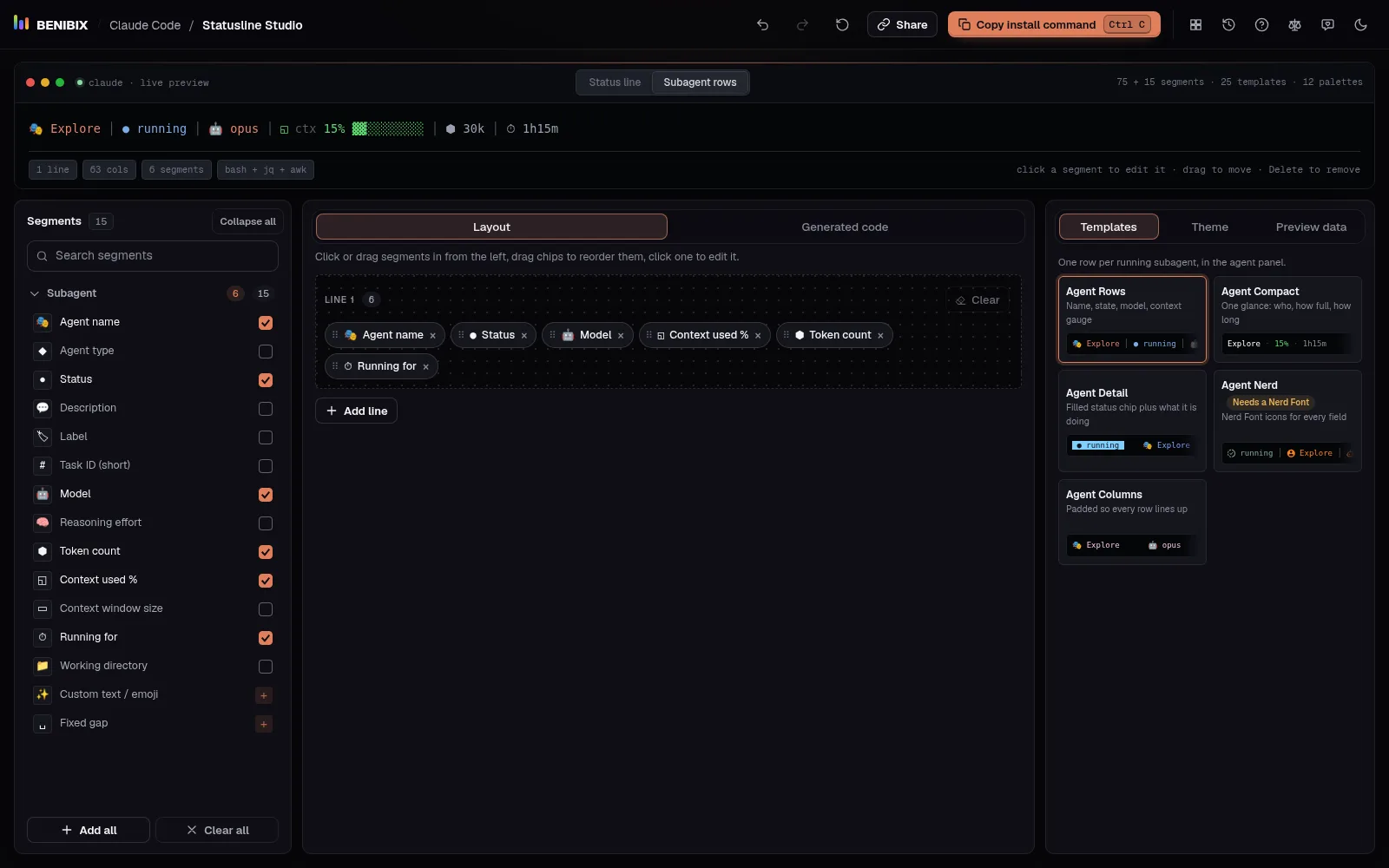This screenshot has height=868, width=1389.
Task: Click Clear all segments button
Action: (217, 830)
